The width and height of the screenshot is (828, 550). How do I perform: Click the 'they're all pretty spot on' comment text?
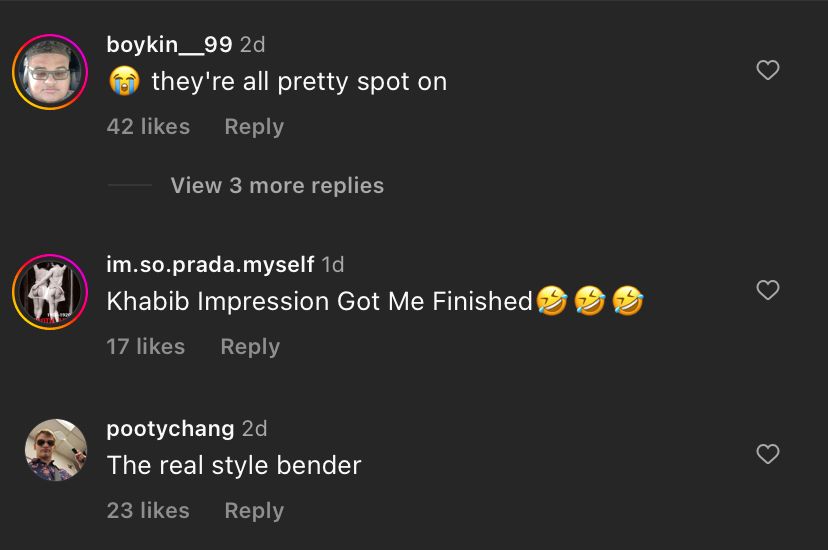tap(299, 82)
